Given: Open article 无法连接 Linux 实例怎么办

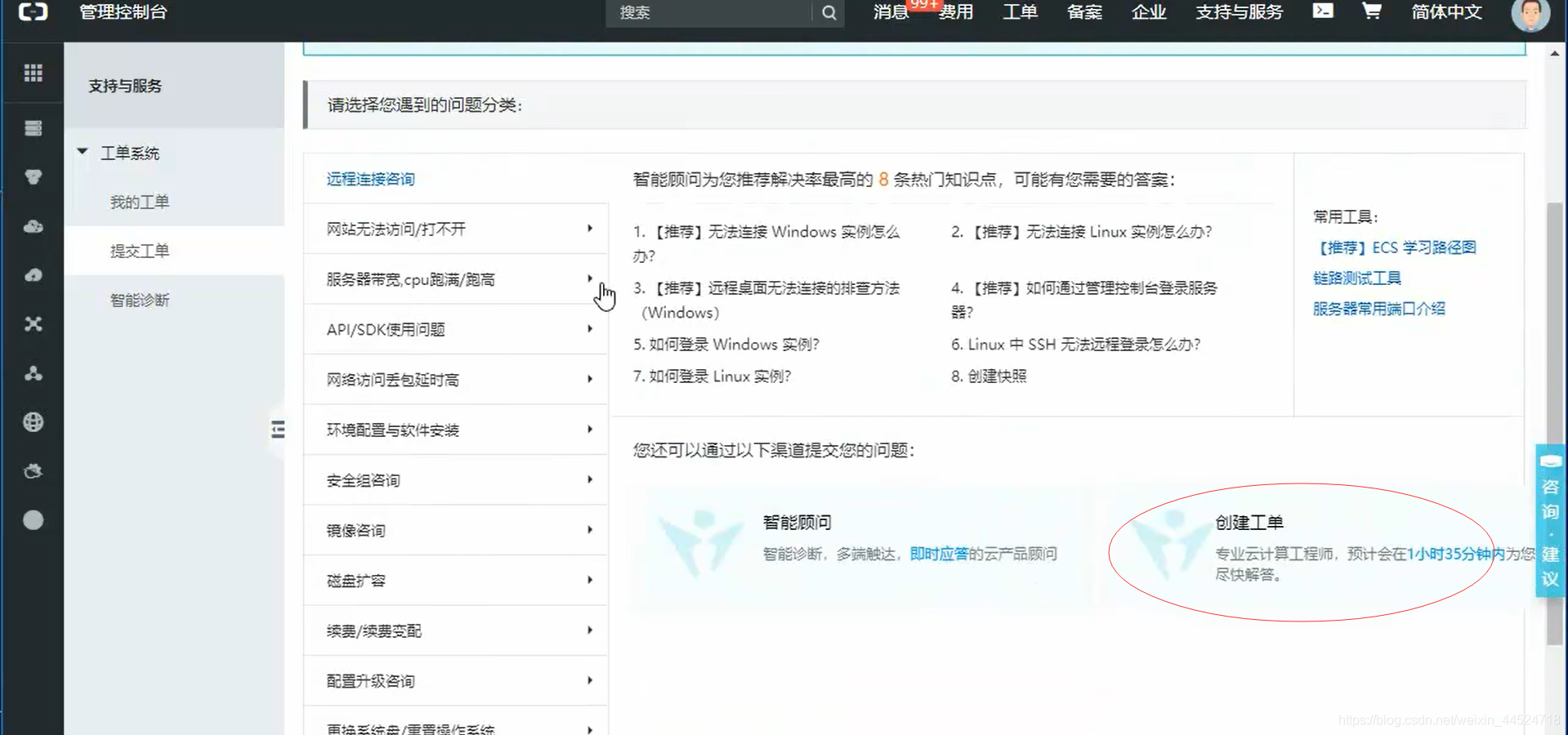Looking at the screenshot, I should pos(1082,232).
